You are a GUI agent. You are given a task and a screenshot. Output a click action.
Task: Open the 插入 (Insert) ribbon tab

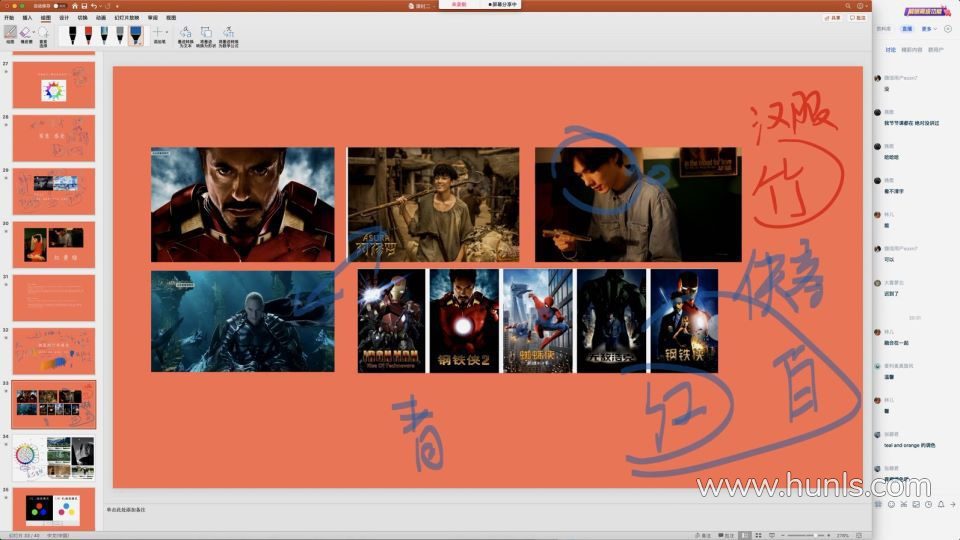(27, 18)
